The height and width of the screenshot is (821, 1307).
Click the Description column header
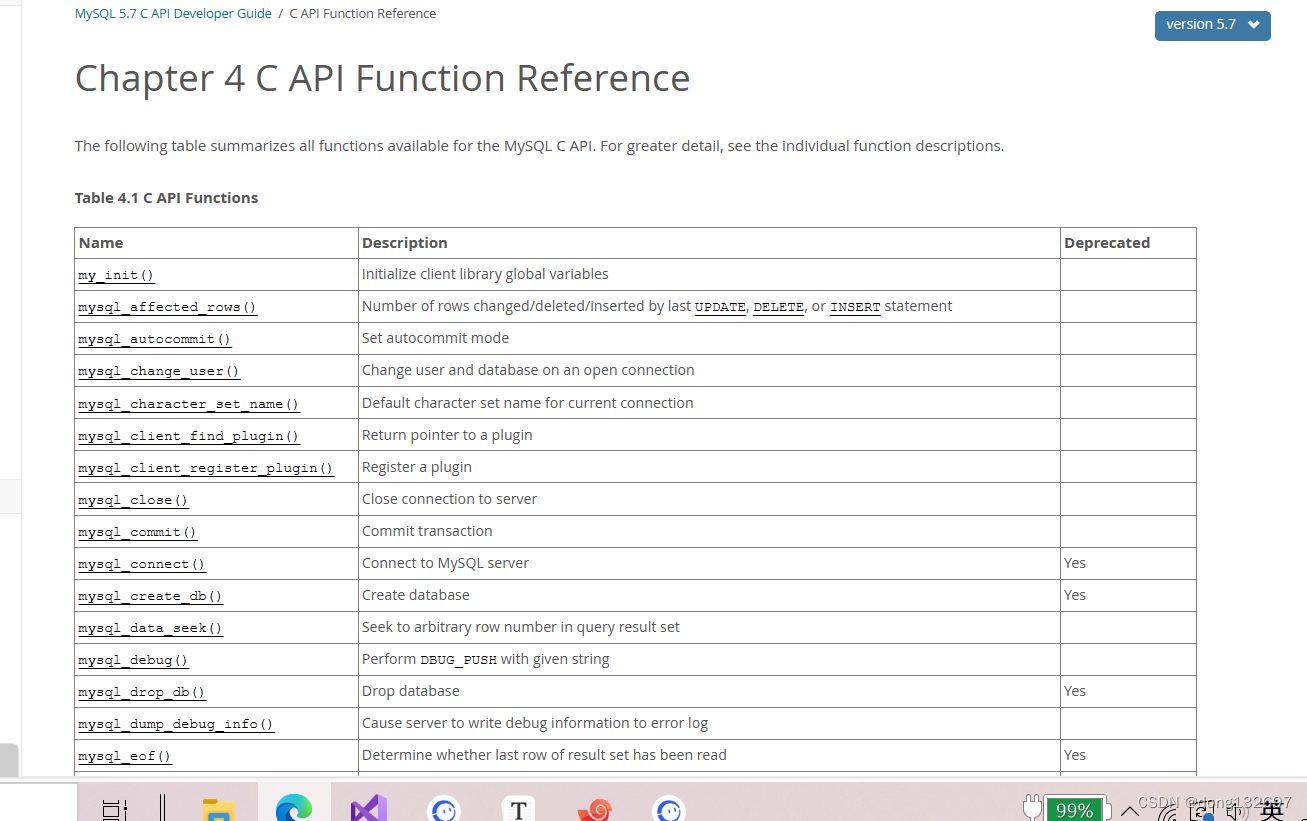(405, 243)
